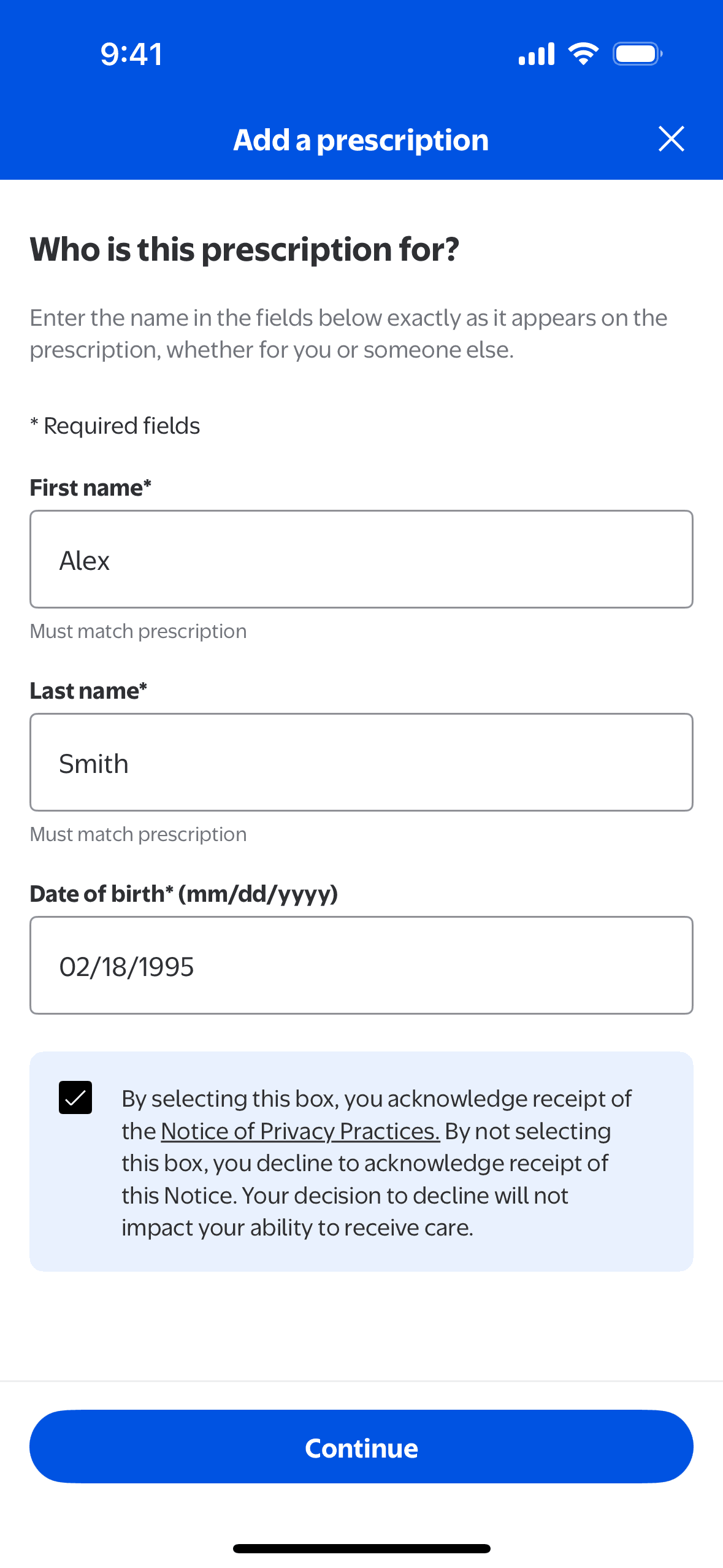
Task: Tap the 9:41 clock in status bar
Action: 131,54
